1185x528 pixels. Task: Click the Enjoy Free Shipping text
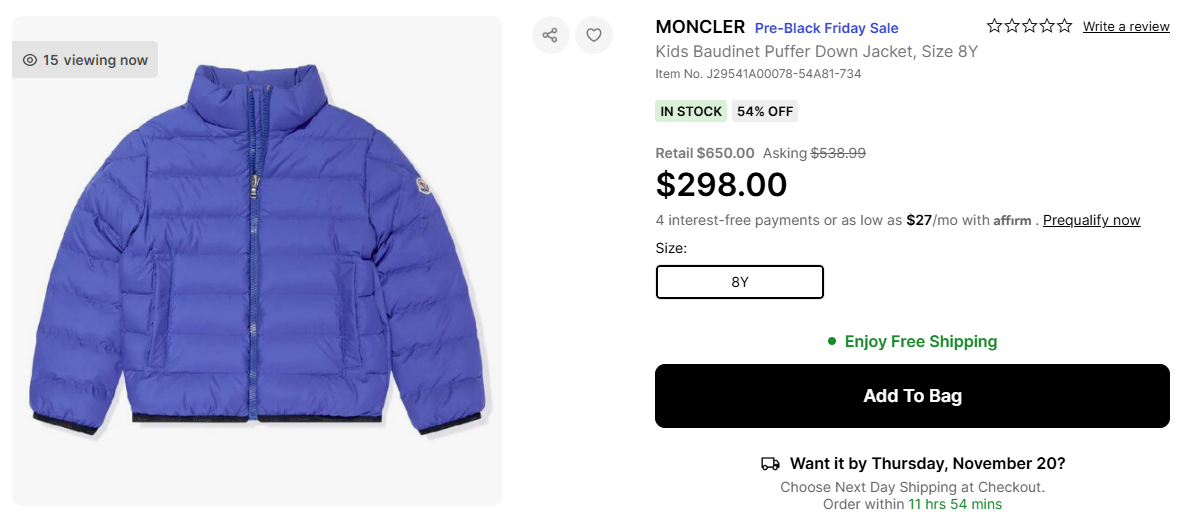(920, 342)
